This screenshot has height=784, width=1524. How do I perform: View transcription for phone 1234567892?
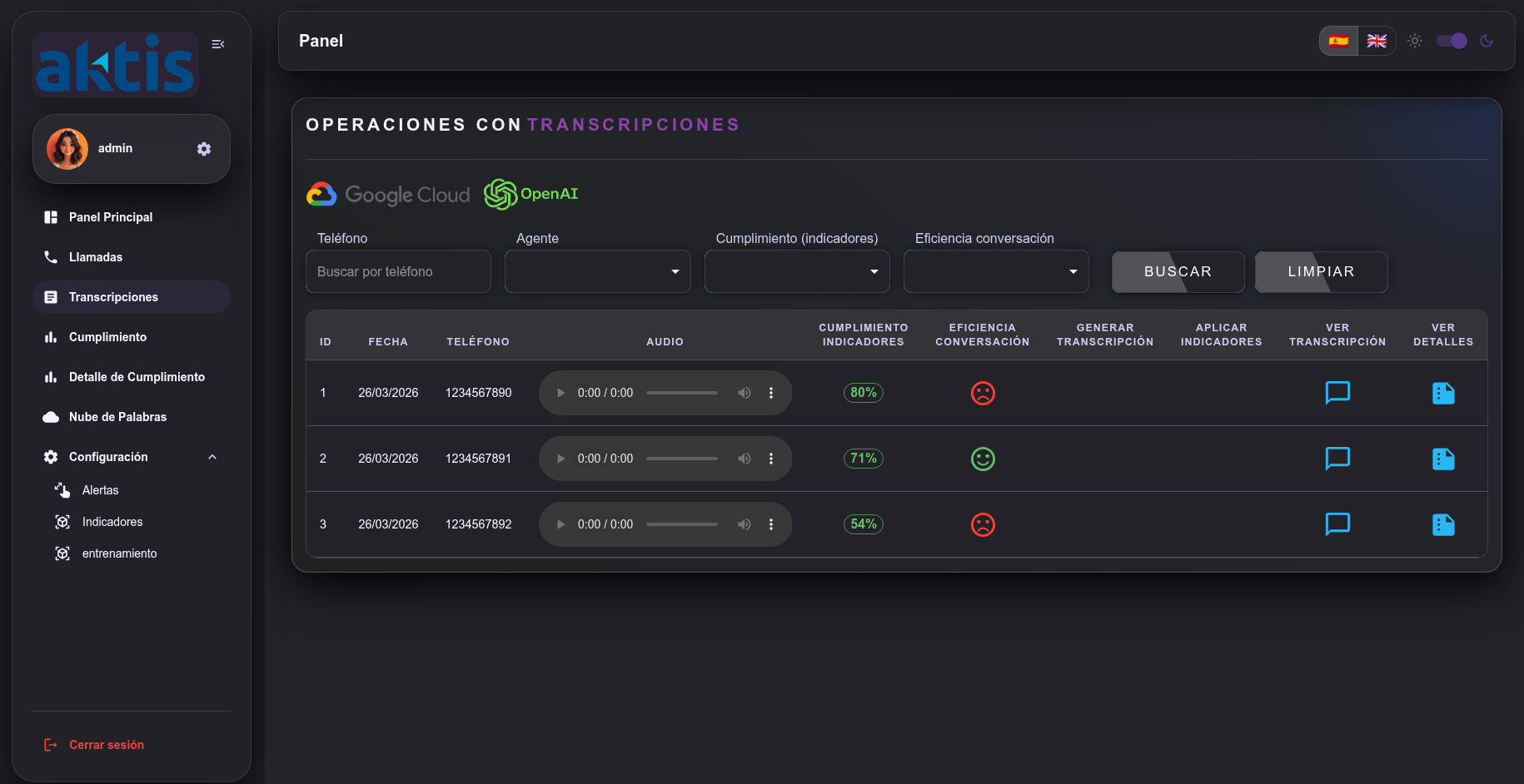1337,524
